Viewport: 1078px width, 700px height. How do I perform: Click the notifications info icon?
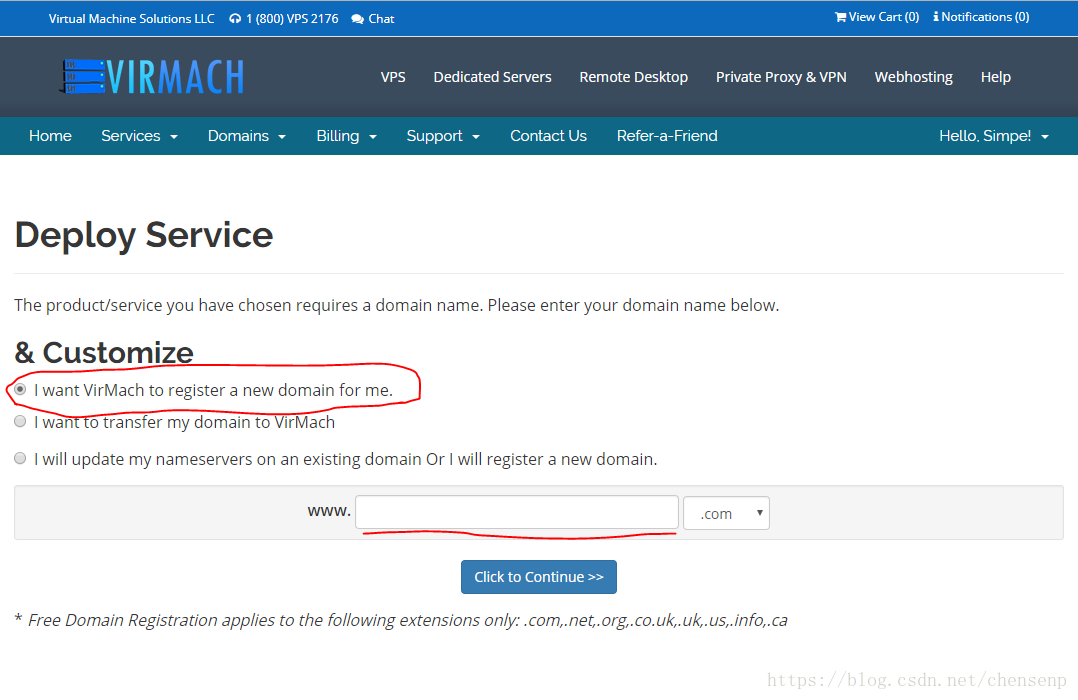coord(936,17)
